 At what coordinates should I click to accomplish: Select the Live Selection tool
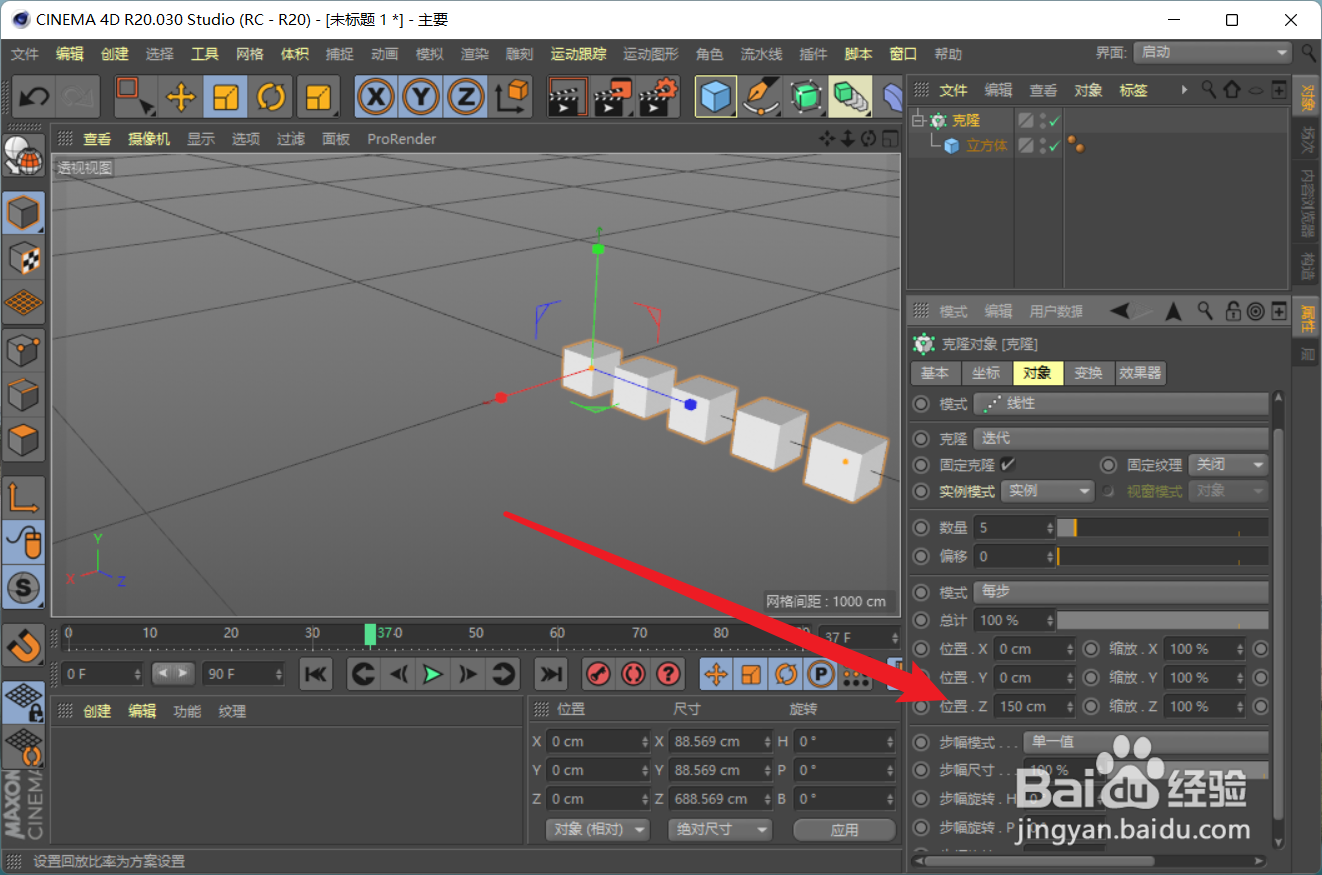coord(133,97)
